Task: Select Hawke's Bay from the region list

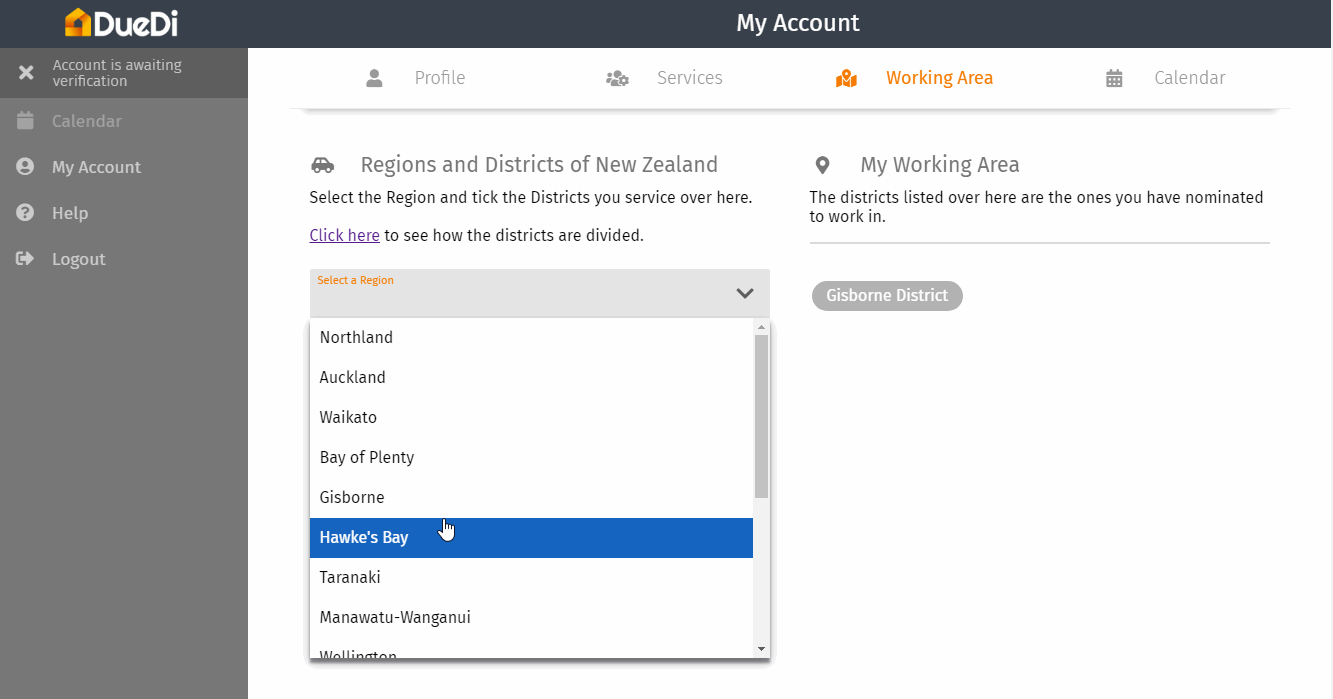Action: [x=364, y=538]
